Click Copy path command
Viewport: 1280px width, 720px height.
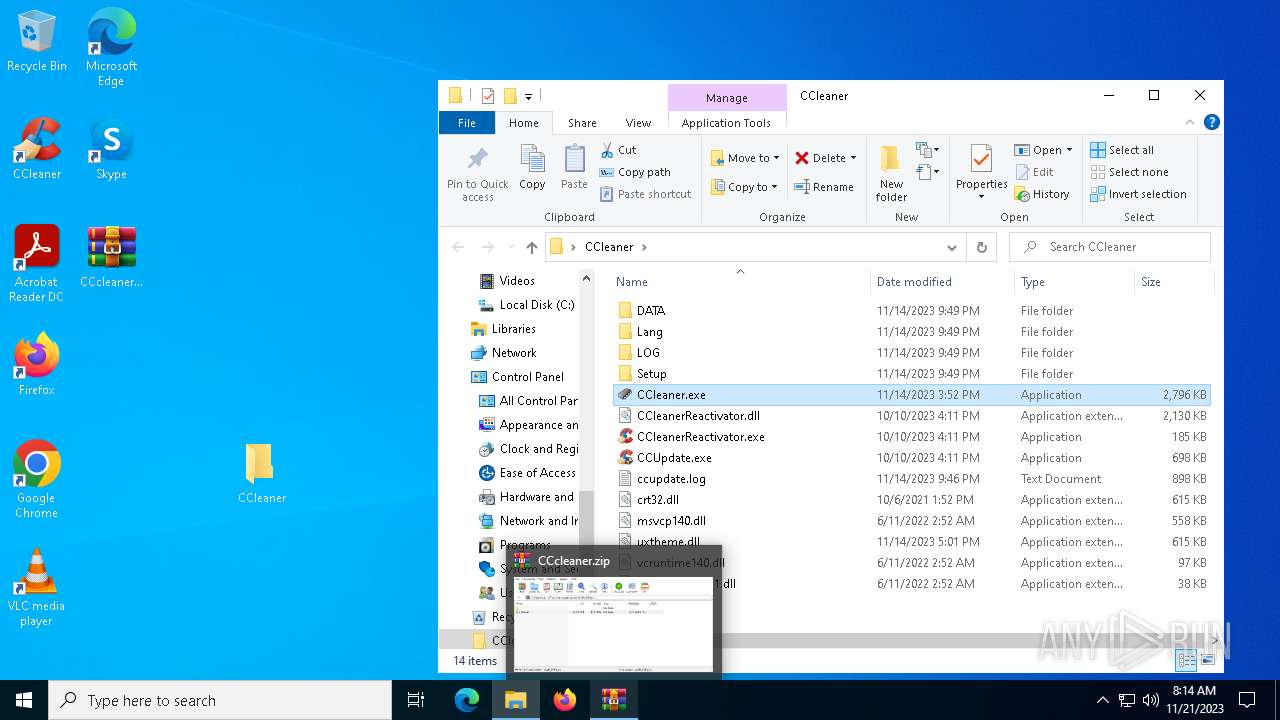click(x=635, y=172)
